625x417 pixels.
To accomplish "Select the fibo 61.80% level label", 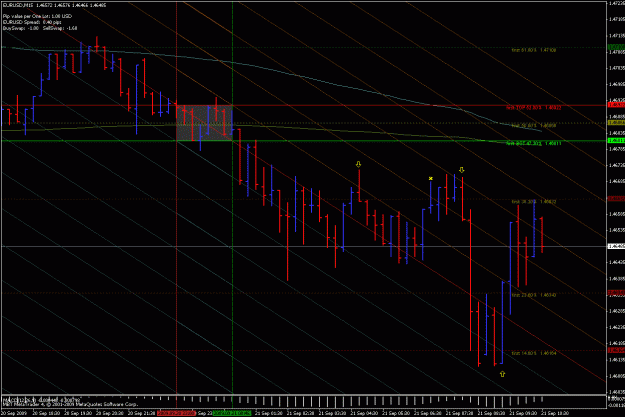I will [534, 50].
